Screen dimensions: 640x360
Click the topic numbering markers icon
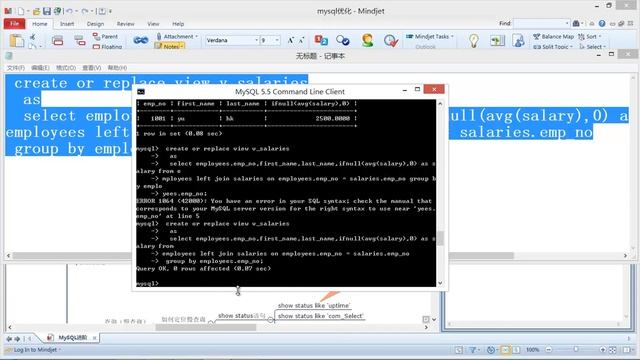[321, 40]
